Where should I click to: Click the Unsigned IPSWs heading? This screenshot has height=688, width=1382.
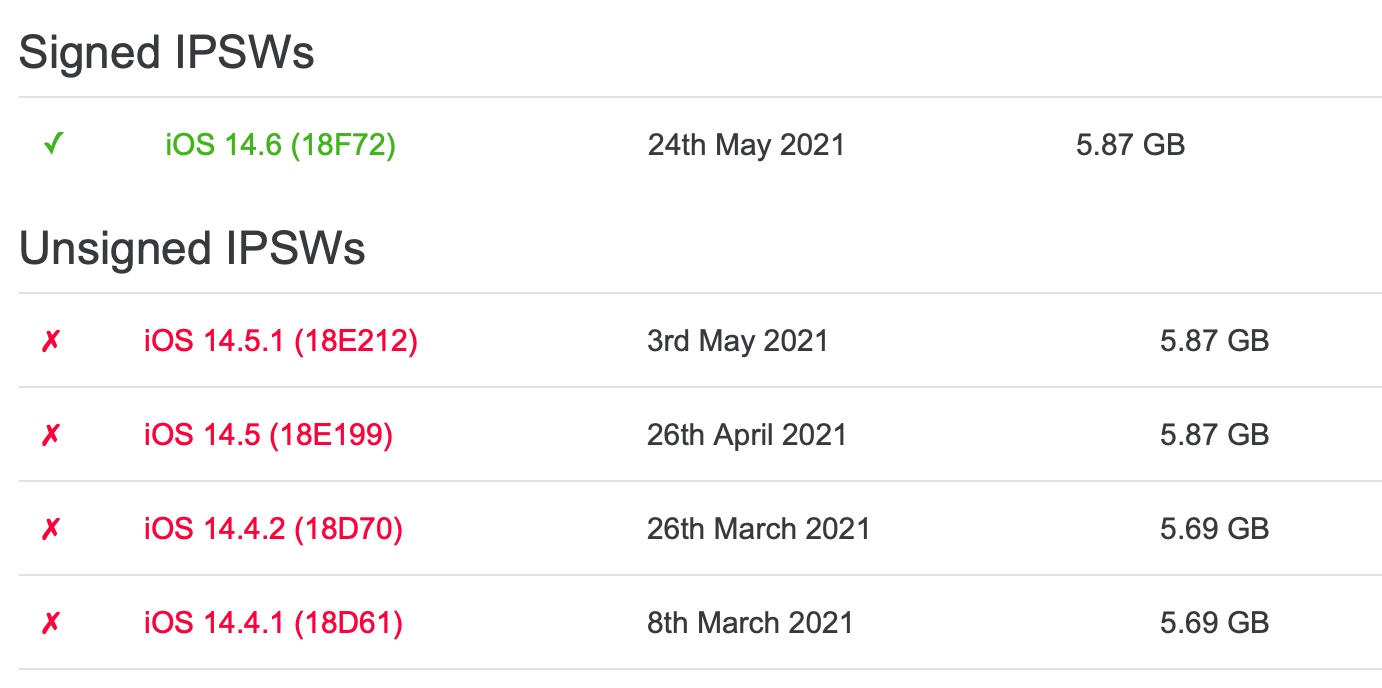[x=192, y=248]
